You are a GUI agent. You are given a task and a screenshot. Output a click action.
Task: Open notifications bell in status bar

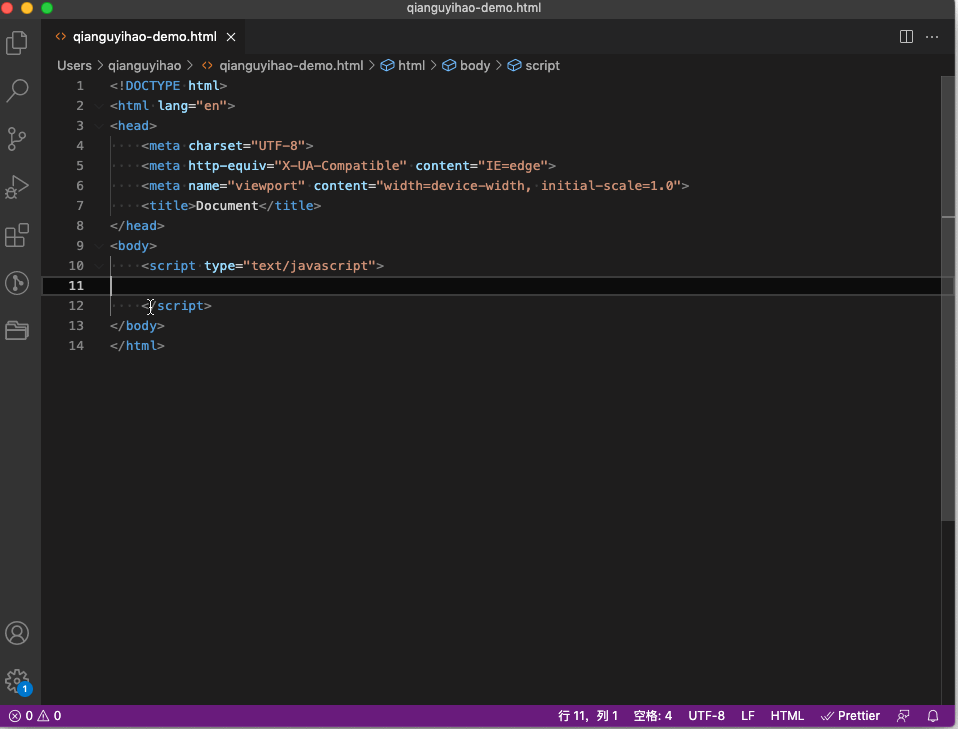933,716
